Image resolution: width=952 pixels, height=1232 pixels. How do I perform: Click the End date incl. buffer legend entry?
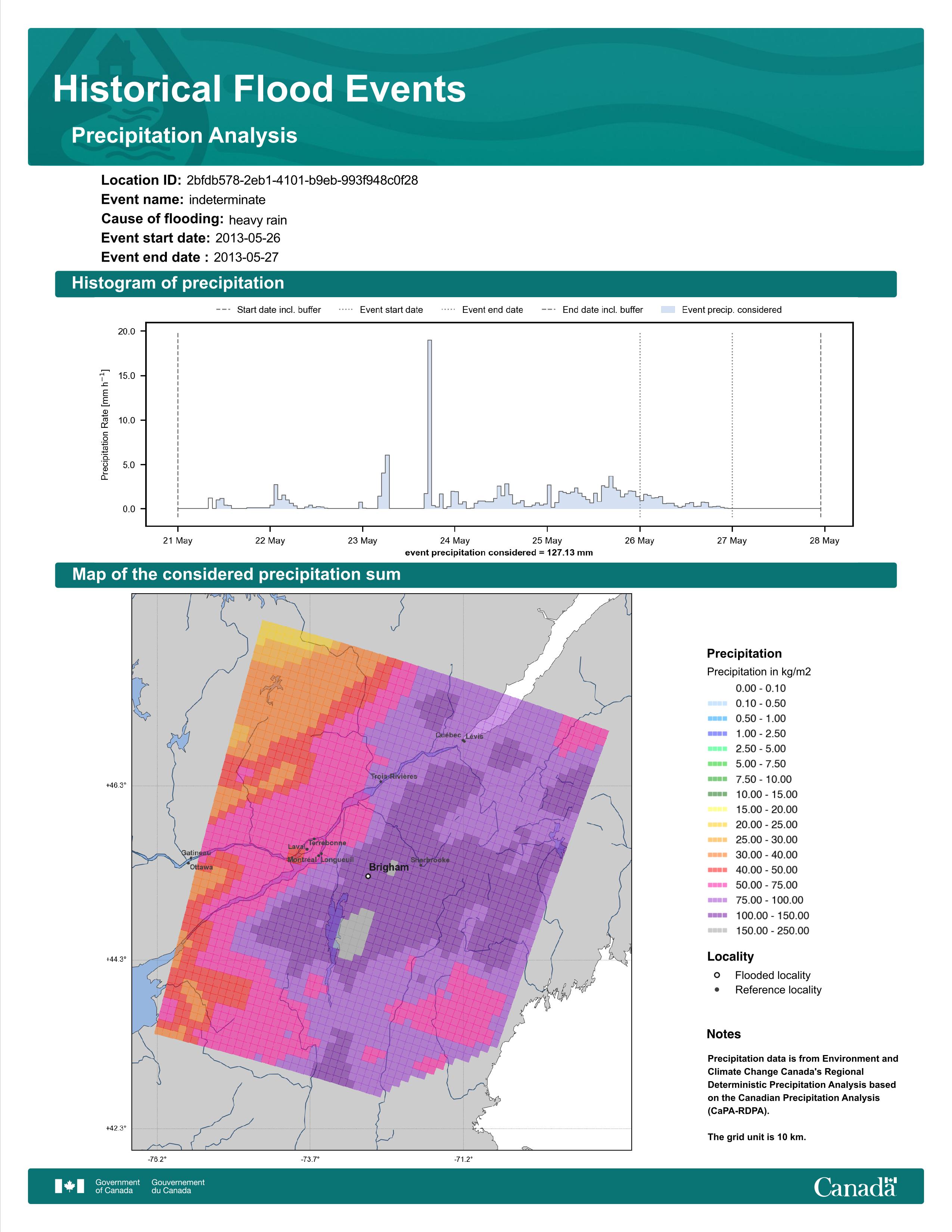click(x=592, y=310)
